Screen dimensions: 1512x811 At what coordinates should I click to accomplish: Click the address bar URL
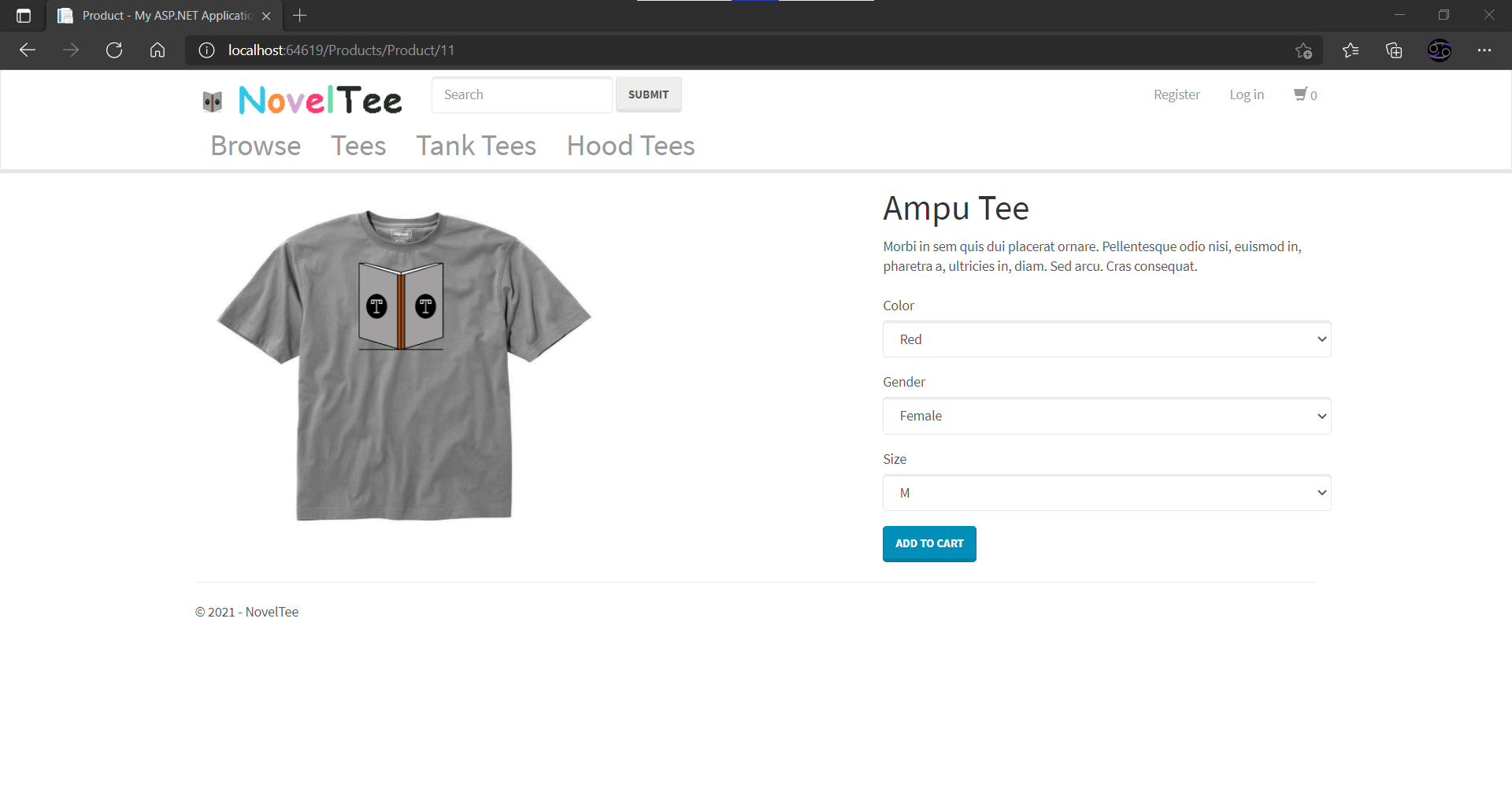341,50
